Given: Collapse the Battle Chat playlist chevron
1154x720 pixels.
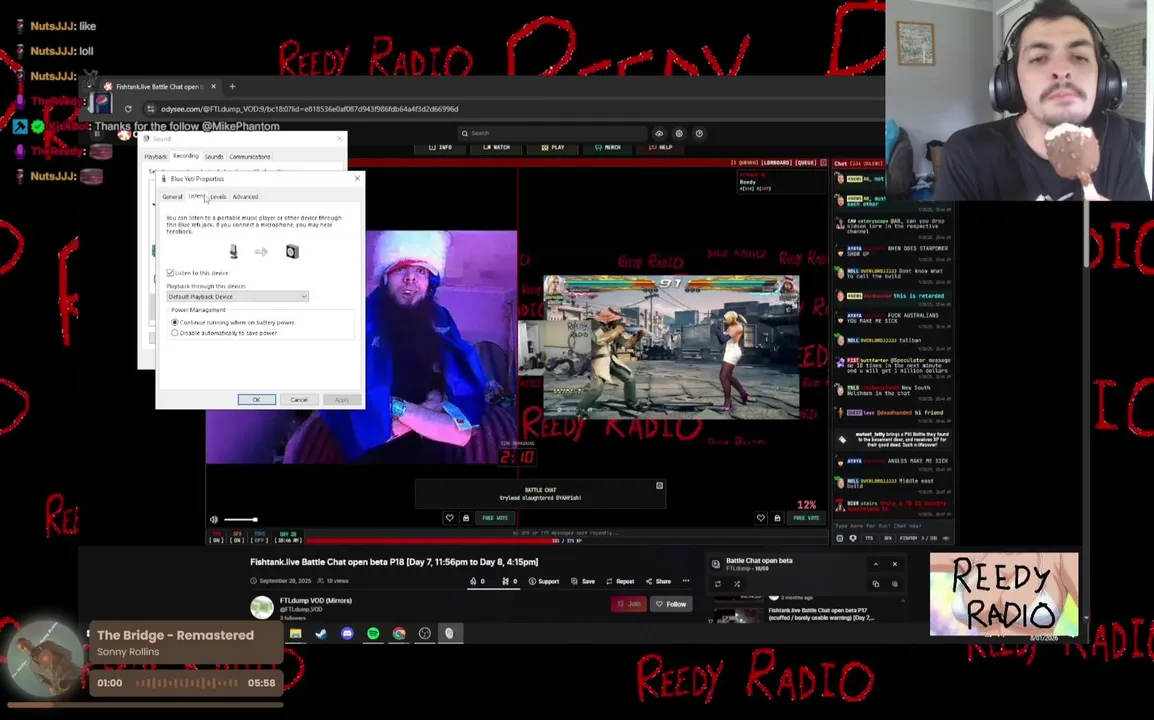Looking at the screenshot, I should click(876, 564).
